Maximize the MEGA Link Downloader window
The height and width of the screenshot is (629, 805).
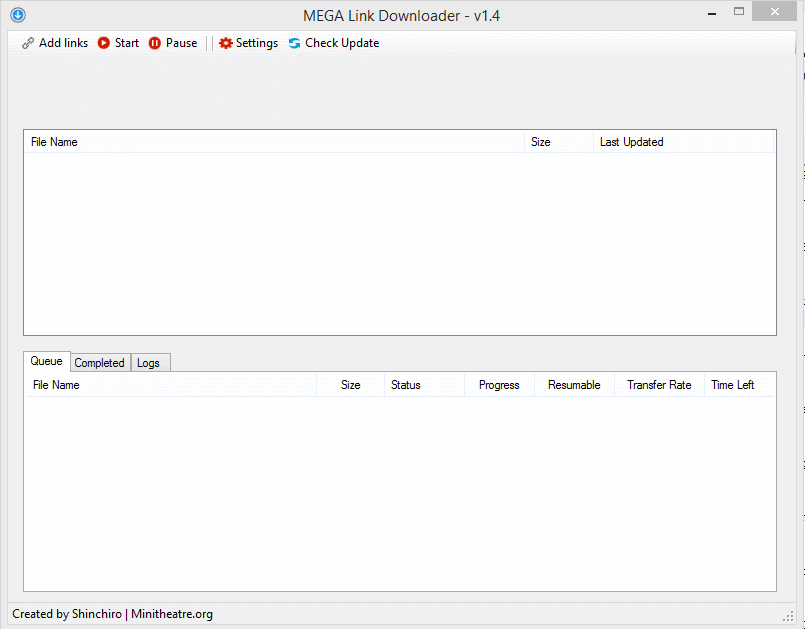(x=739, y=11)
